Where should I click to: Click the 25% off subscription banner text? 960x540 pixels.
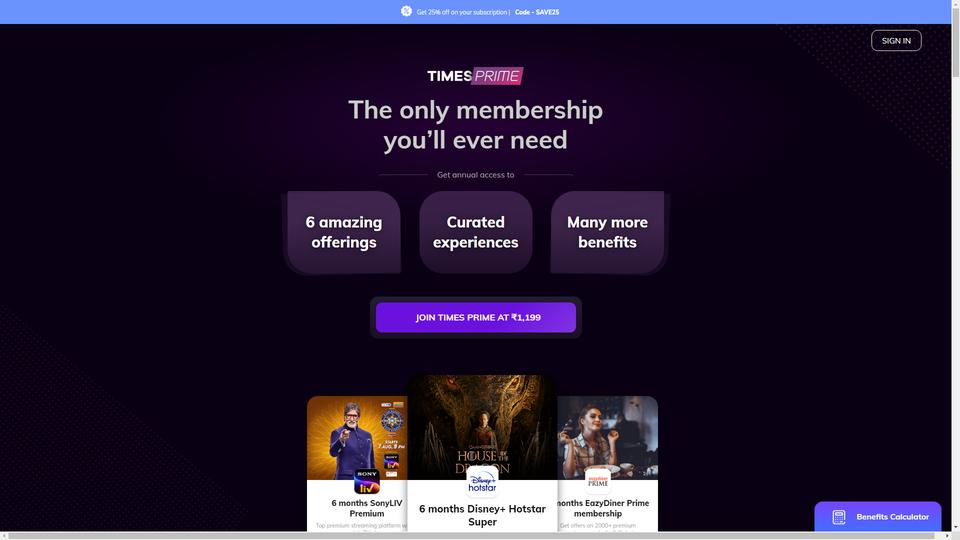coord(462,12)
